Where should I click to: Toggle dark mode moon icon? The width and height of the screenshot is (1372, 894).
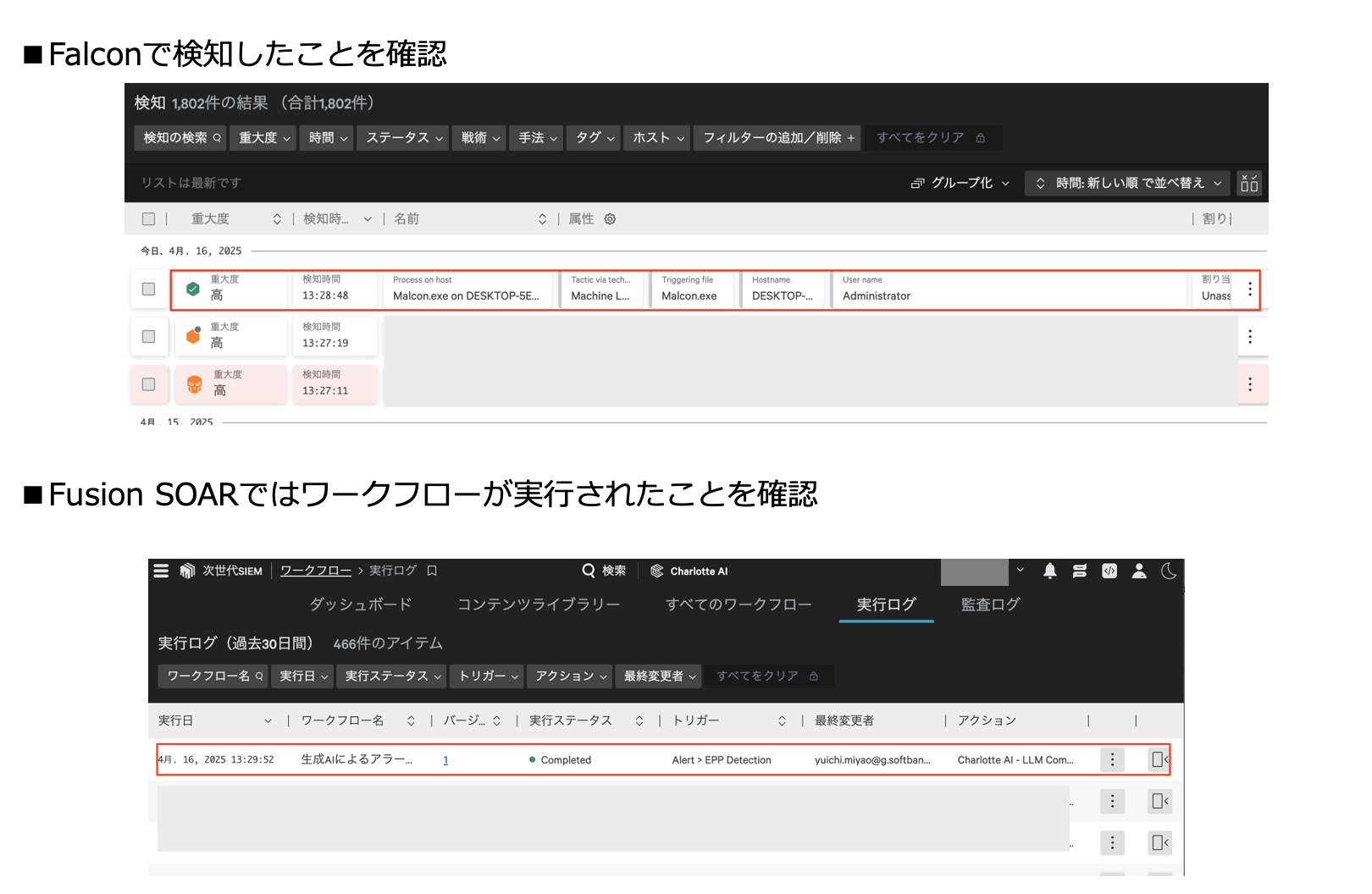[1169, 571]
